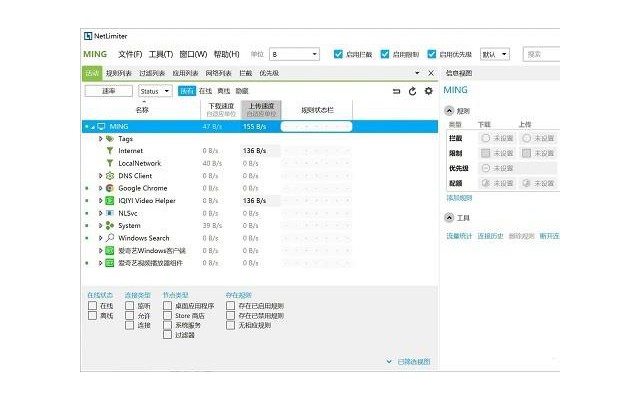Click the computer icon in MING row
The width and height of the screenshot is (640, 400).
point(101,127)
